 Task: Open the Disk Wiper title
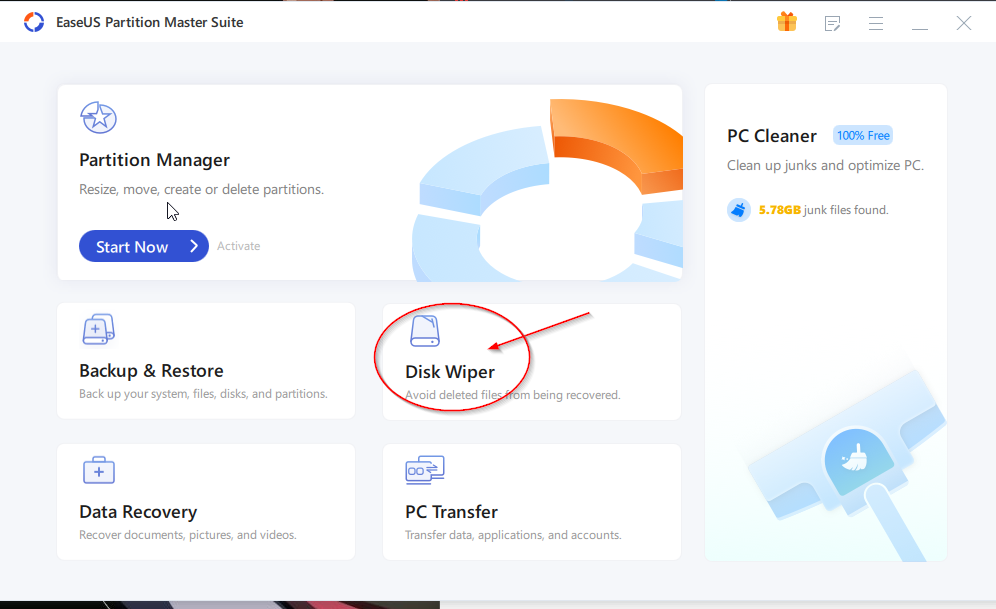click(x=450, y=372)
